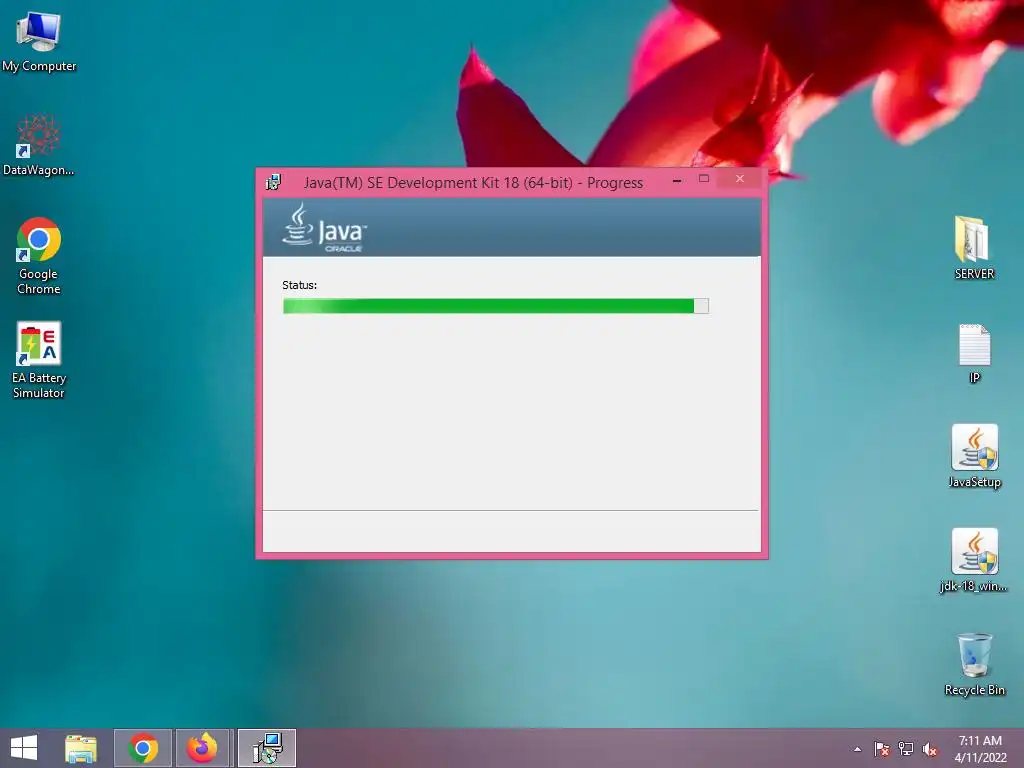The width and height of the screenshot is (1024, 768).
Task: Switch to Chrome in the taskbar
Action: 143,748
